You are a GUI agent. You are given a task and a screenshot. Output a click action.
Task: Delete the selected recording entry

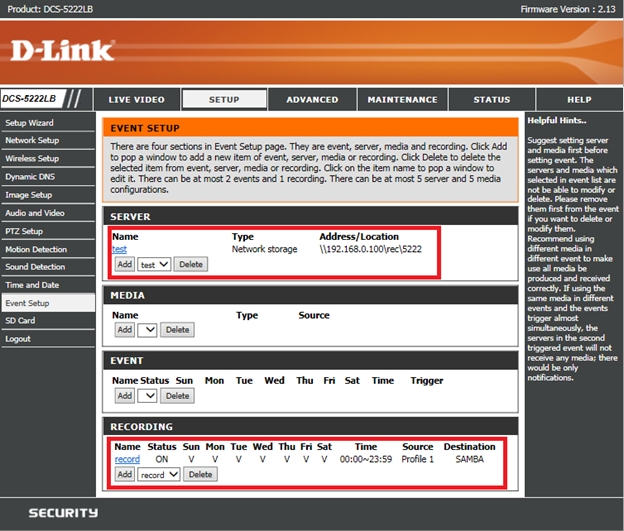(x=200, y=474)
